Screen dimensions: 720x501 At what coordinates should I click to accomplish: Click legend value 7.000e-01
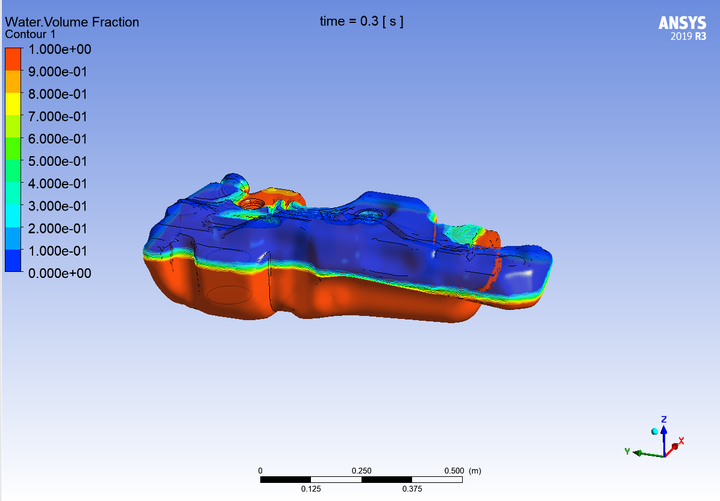coord(57,117)
